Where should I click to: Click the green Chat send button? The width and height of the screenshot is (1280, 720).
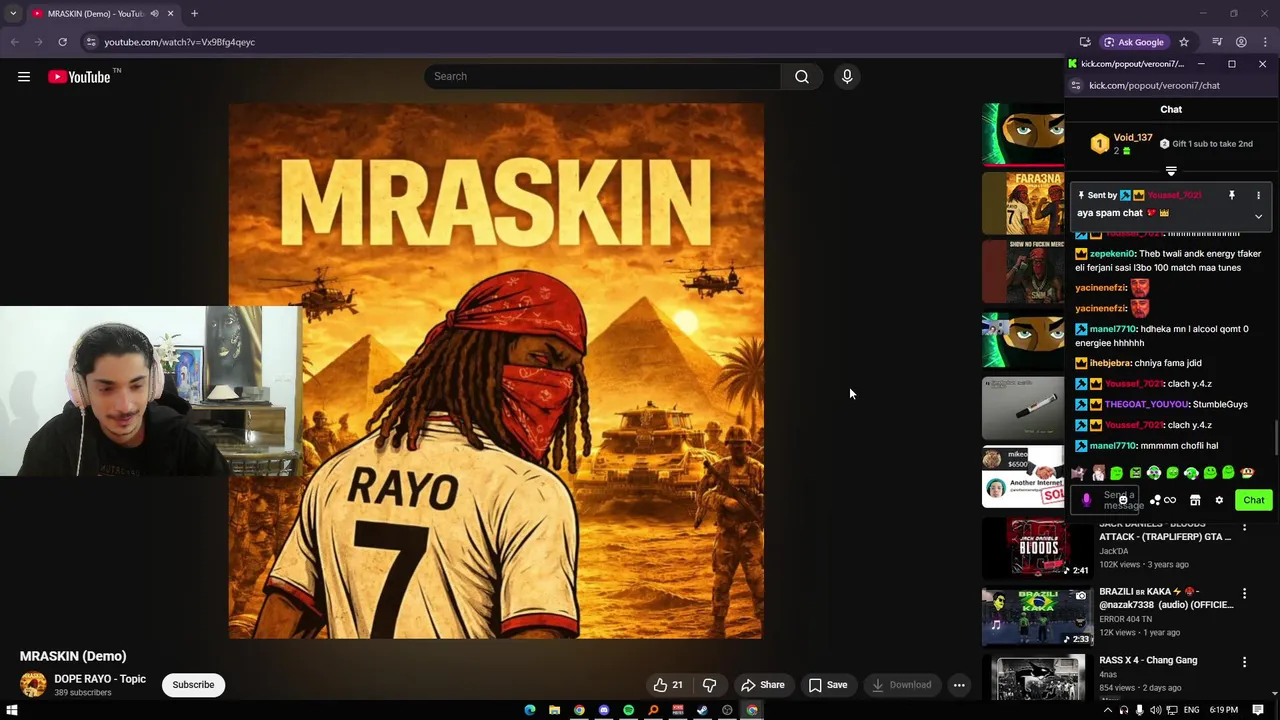click(1254, 500)
